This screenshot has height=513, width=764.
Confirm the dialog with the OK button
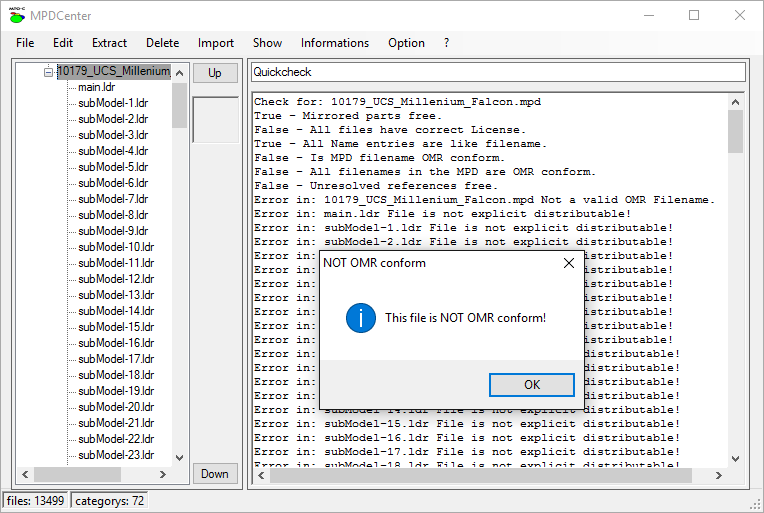pos(532,385)
